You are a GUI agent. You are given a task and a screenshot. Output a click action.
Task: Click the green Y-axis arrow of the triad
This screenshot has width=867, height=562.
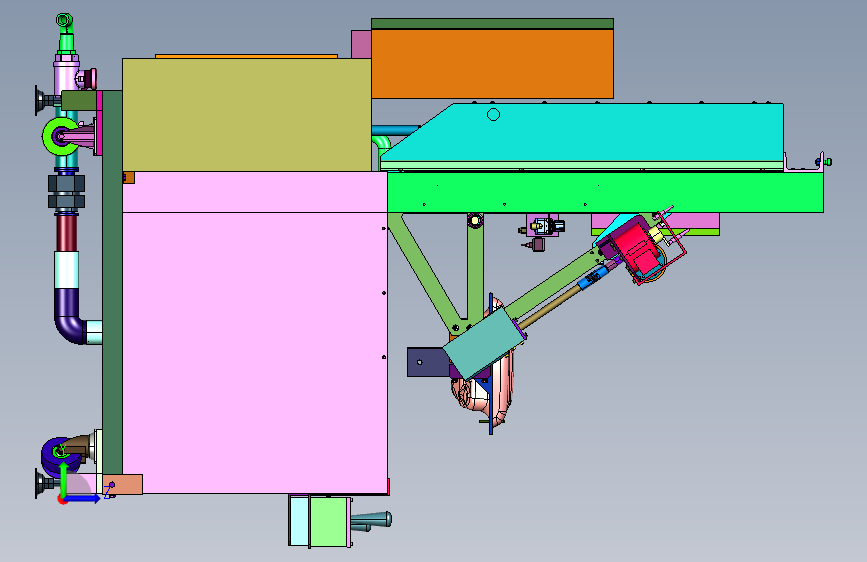click(64, 478)
